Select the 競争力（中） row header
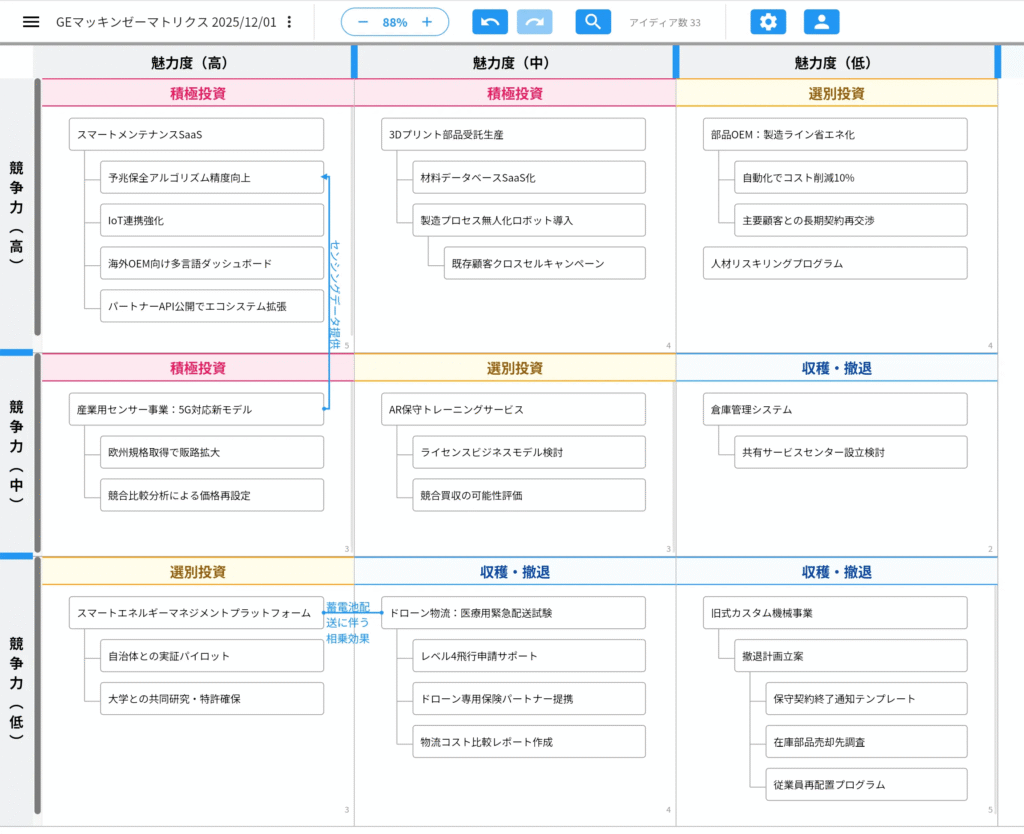The height and width of the screenshot is (834, 1024). pyautogui.click(x=16, y=453)
